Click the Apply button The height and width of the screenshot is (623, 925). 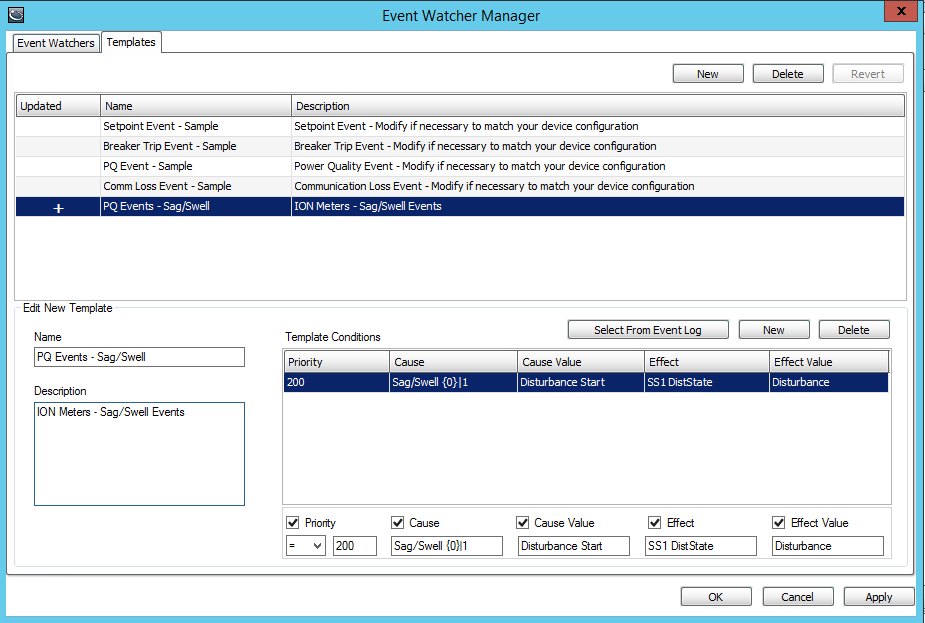(x=878, y=596)
